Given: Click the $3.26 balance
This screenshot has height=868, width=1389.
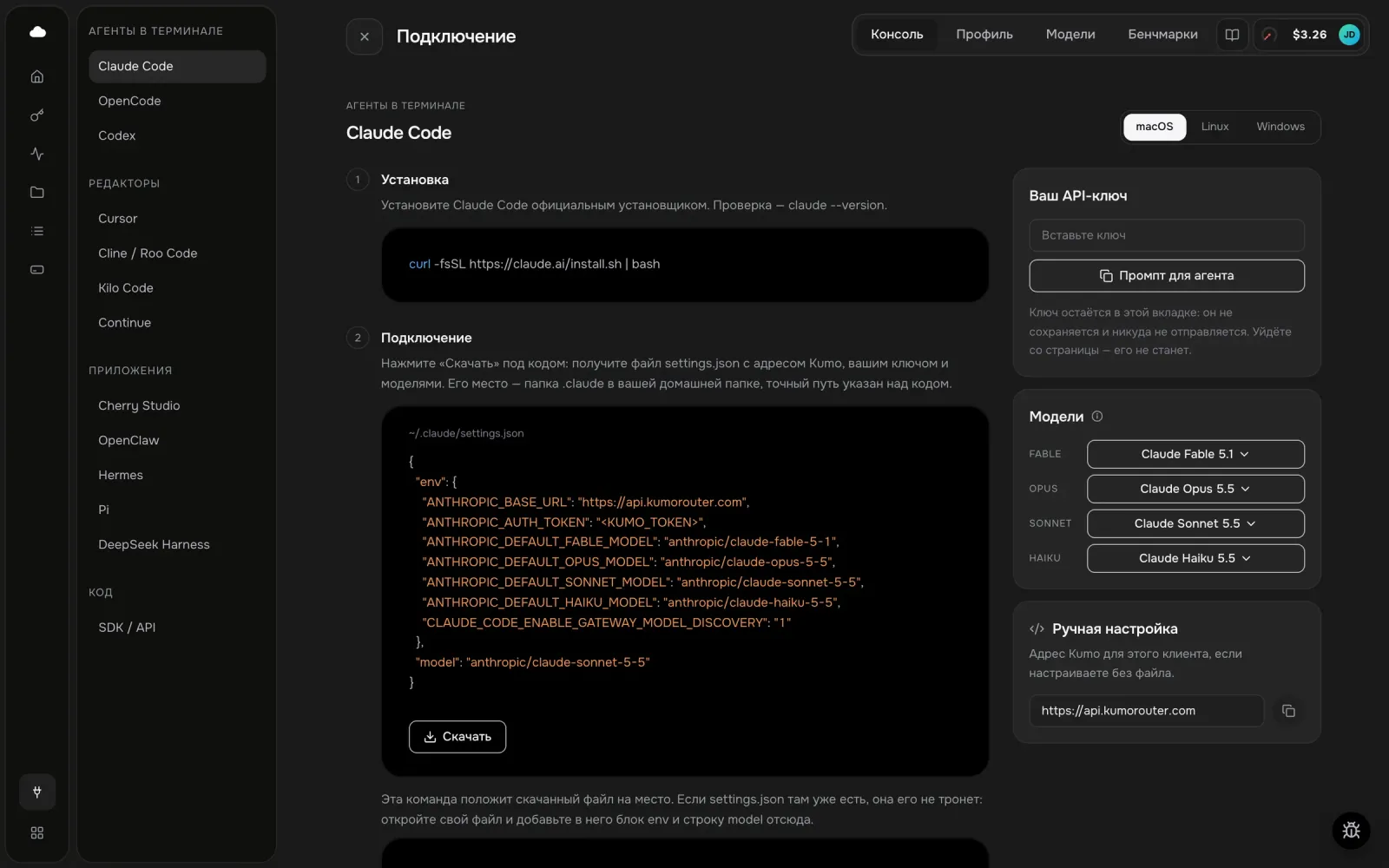Looking at the screenshot, I should pyautogui.click(x=1309, y=35).
